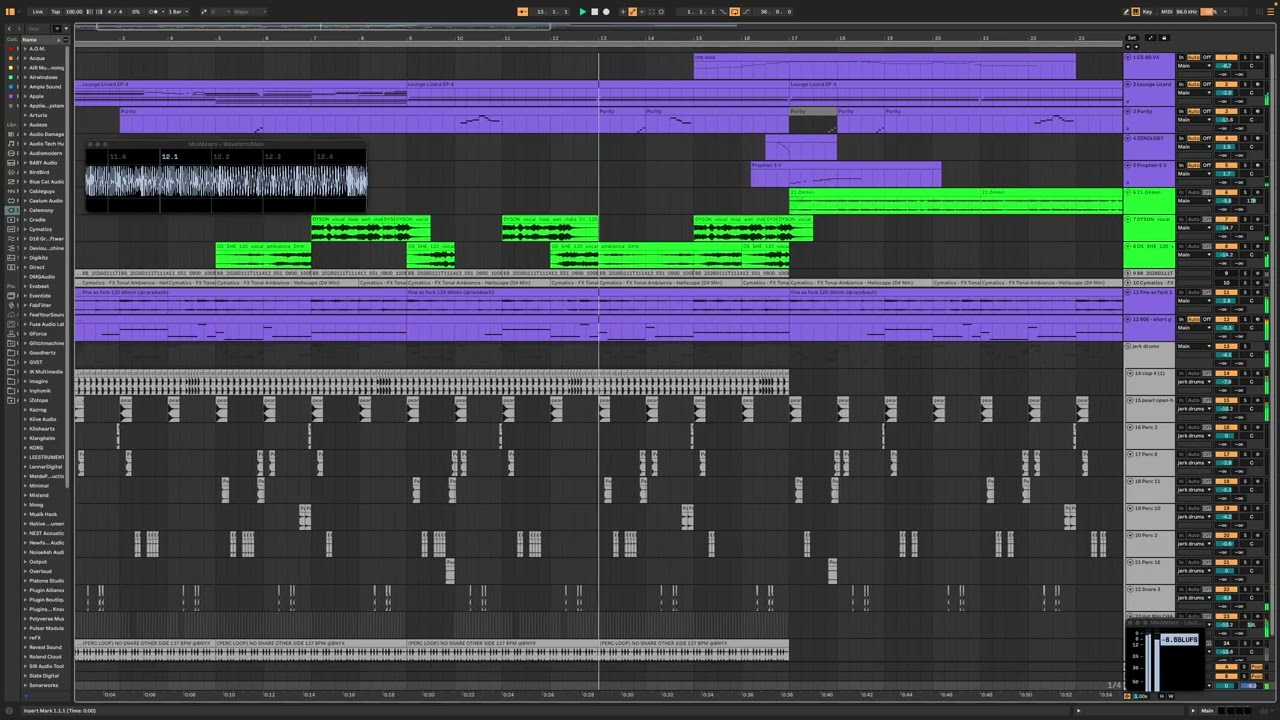Click the Set locator button
The image size is (1280, 720).
[x=1132, y=38]
